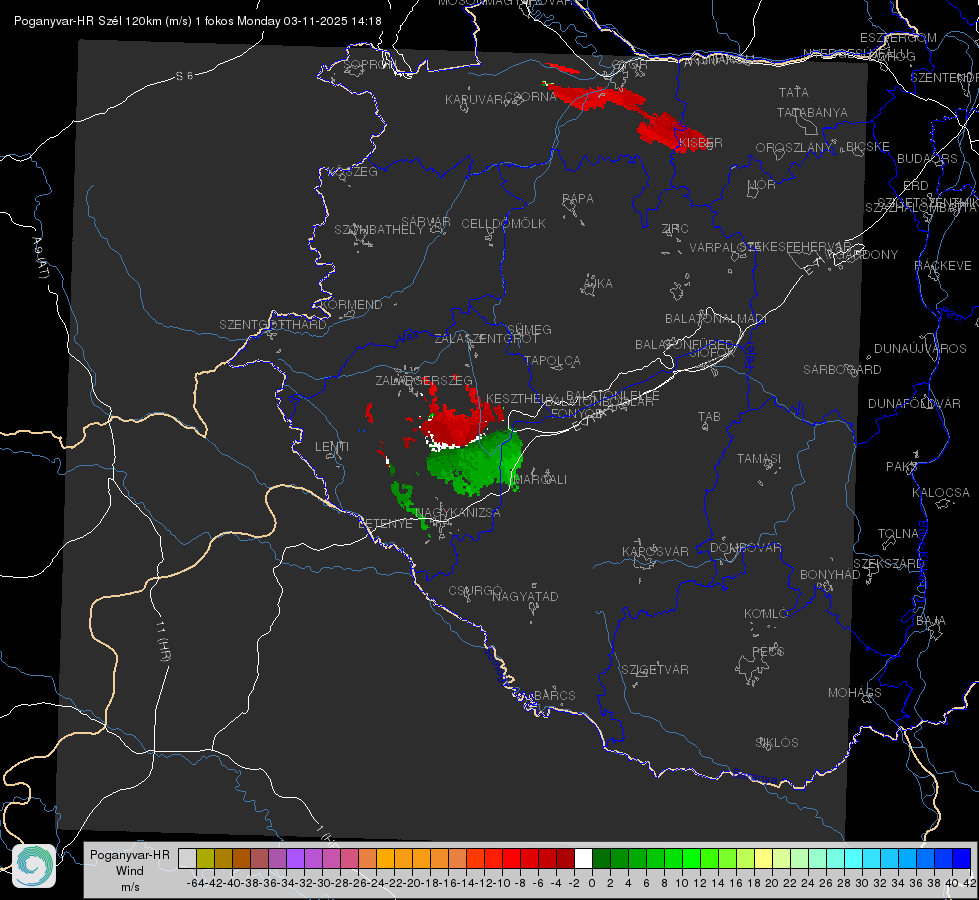Screen dimensions: 979x900
Task: Click the MÓR city label
Action: click(762, 184)
